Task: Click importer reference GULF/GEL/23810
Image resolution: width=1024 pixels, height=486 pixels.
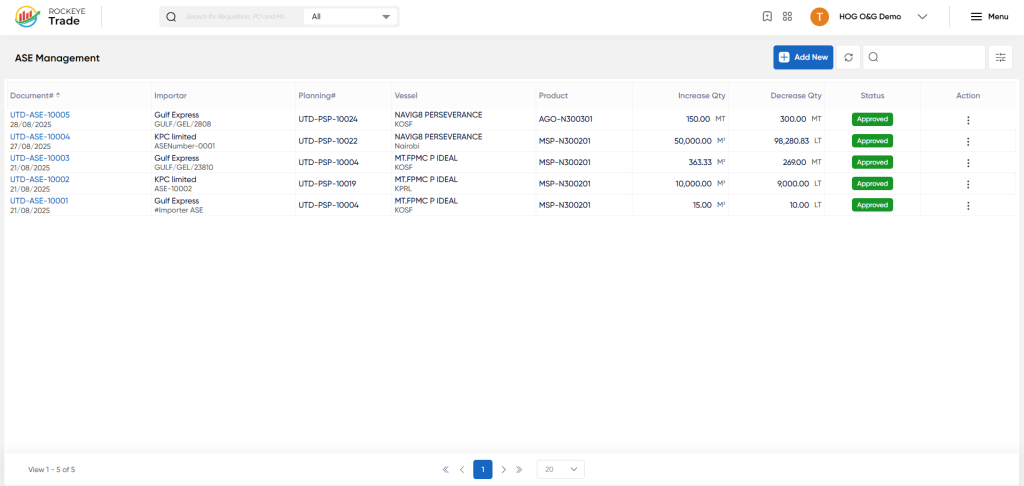Action: [x=184, y=167]
